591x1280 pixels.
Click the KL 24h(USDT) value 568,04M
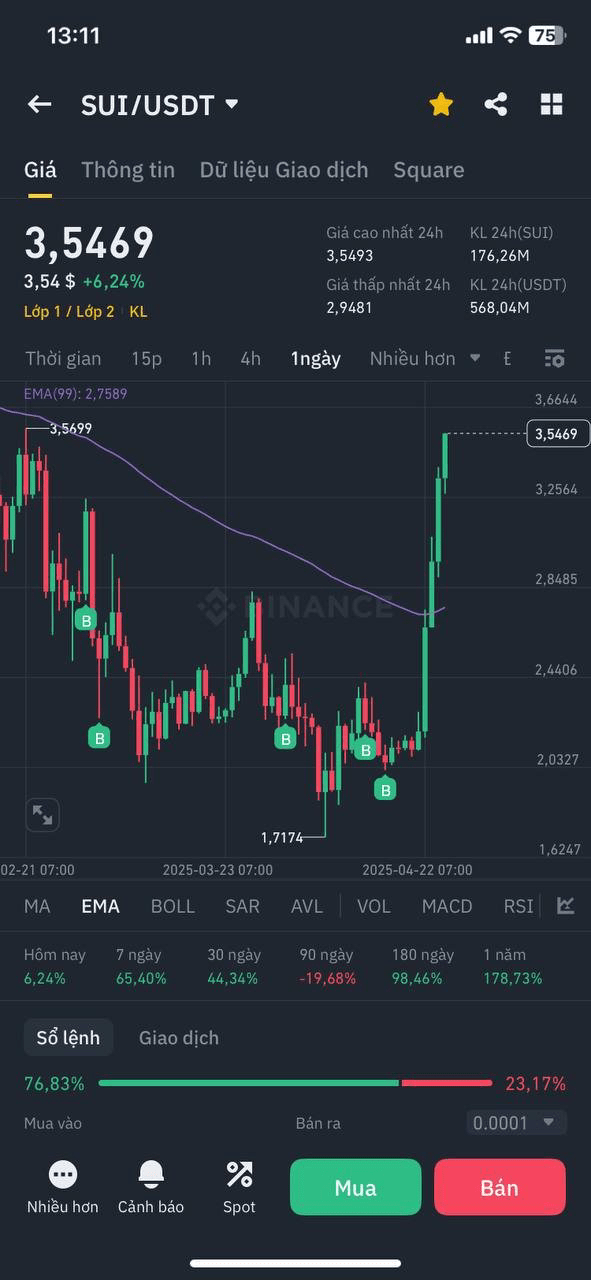pos(500,307)
